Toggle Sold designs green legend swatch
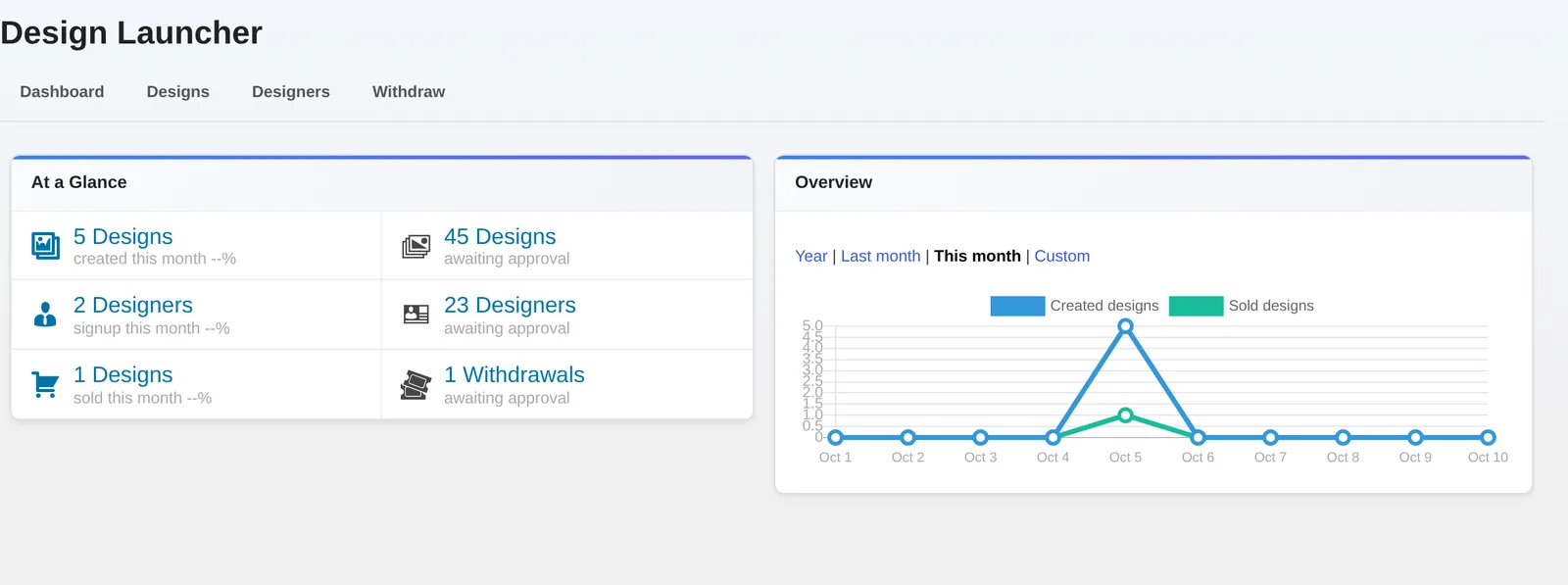 point(1196,306)
